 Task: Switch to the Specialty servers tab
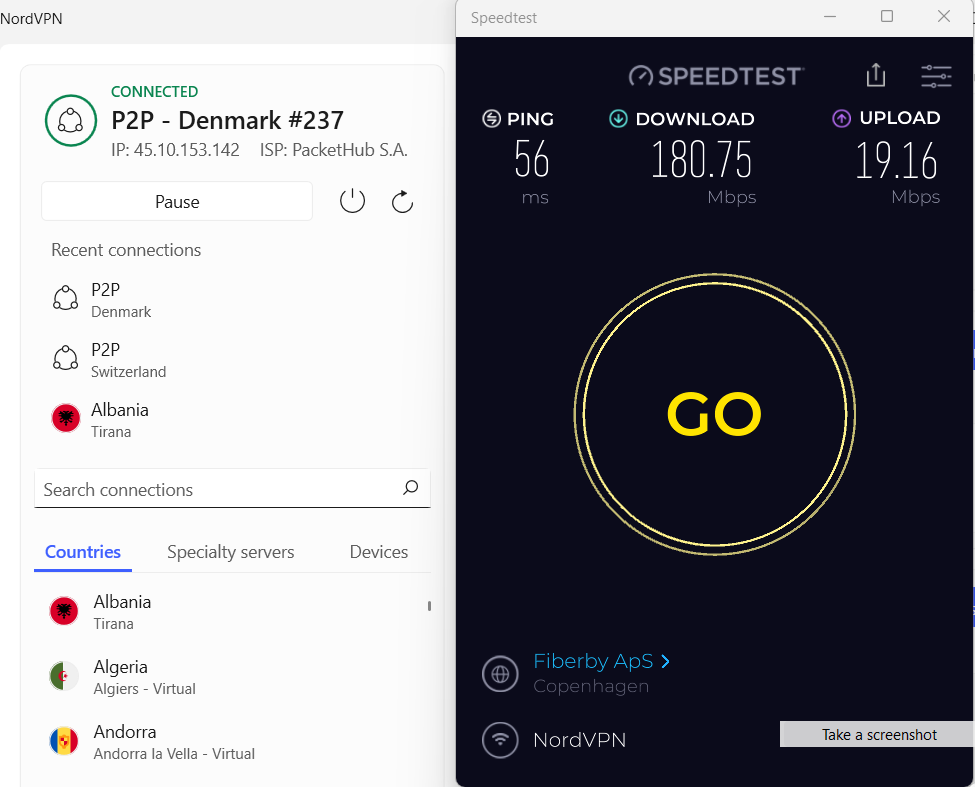click(231, 552)
